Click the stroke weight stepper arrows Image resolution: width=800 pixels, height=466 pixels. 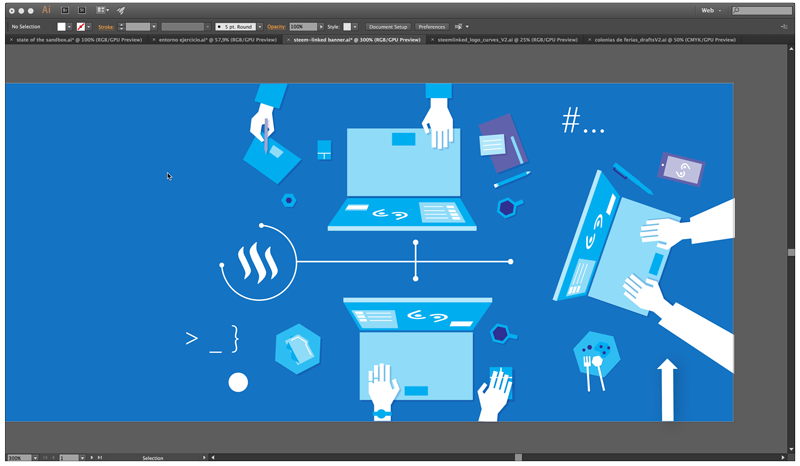pyautogui.click(x=121, y=27)
